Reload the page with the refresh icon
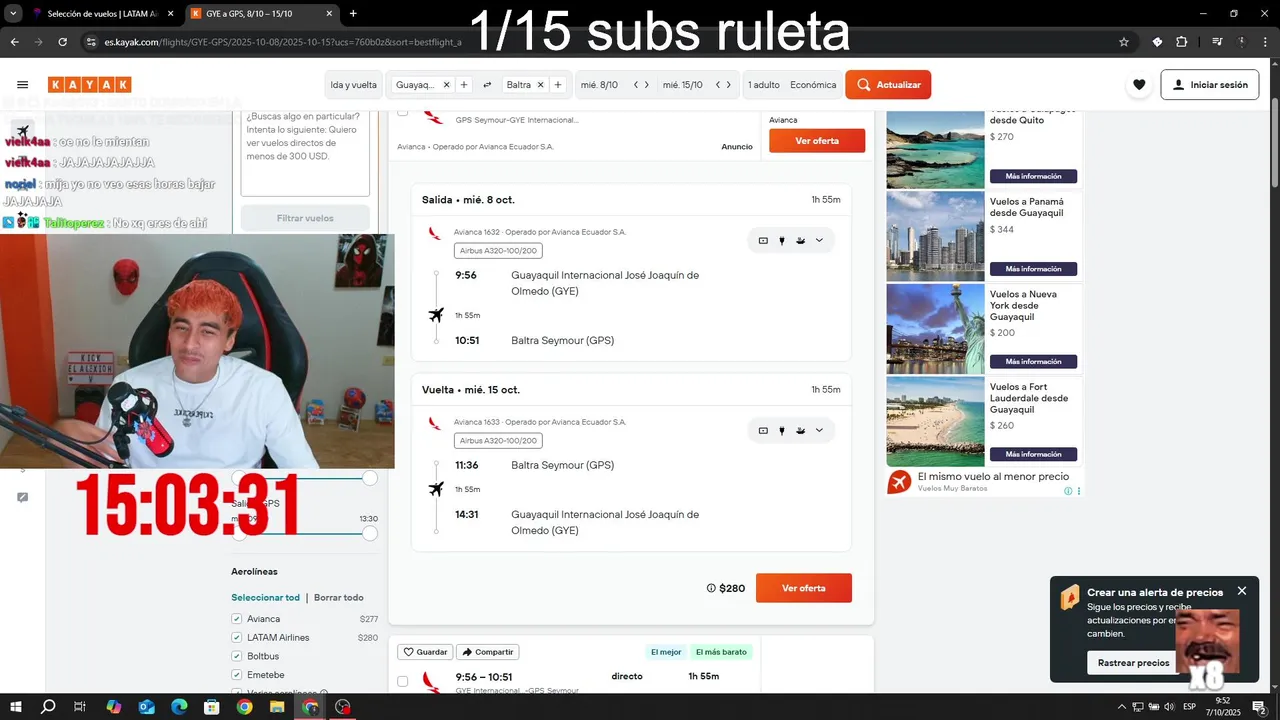 tap(62, 42)
